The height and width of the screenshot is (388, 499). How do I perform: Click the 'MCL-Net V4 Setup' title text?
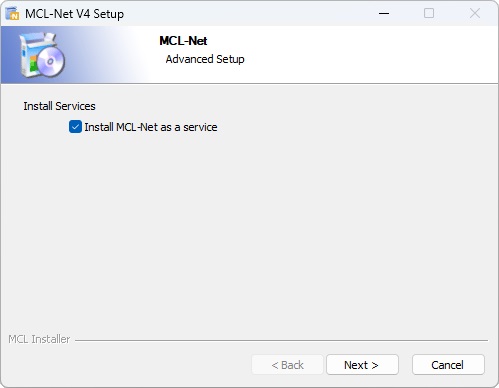[74, 14]
